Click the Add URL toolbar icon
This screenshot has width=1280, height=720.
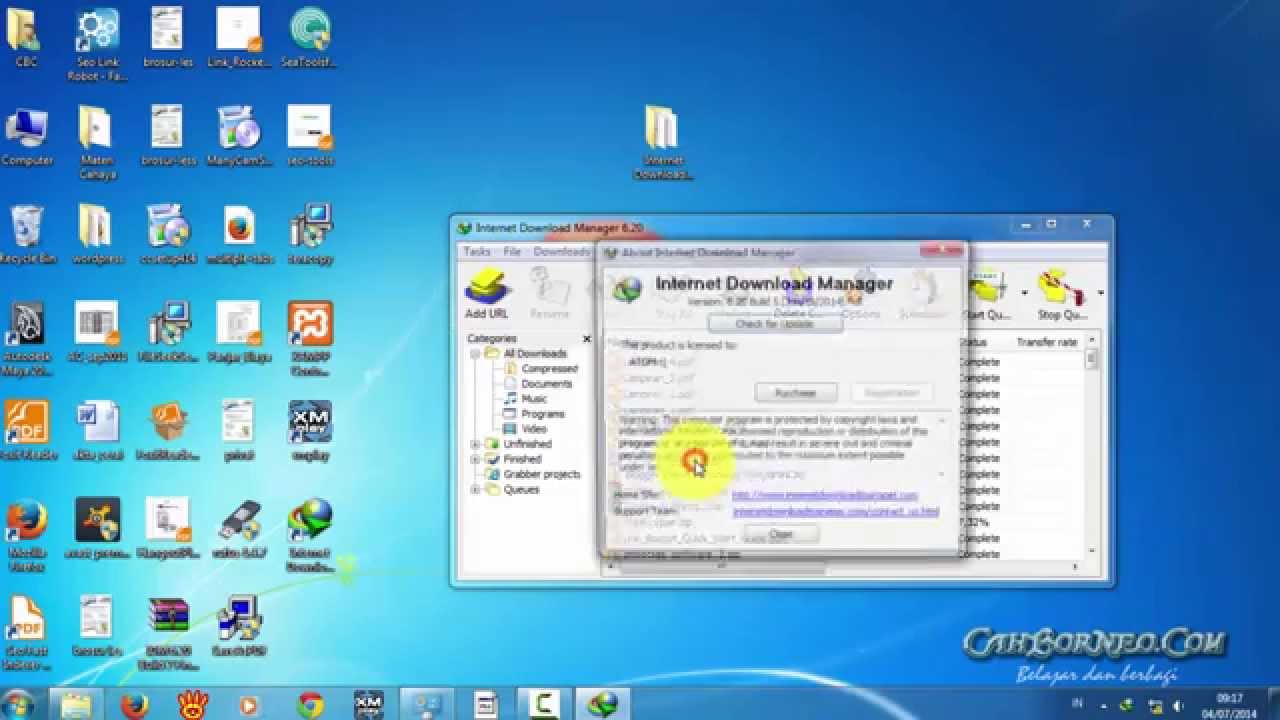[487, 292]
